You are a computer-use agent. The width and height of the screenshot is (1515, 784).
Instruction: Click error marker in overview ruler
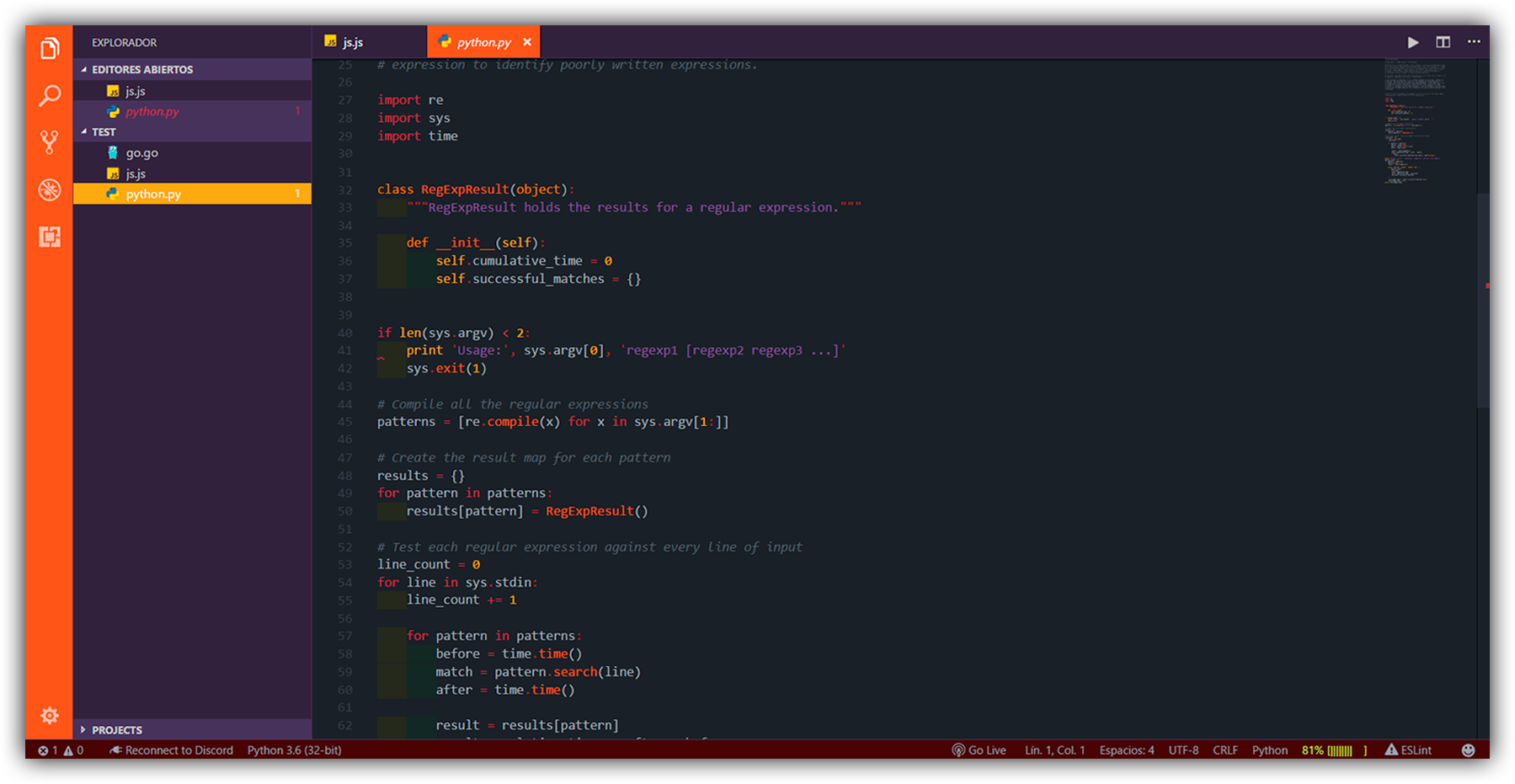pos(1487,285)
